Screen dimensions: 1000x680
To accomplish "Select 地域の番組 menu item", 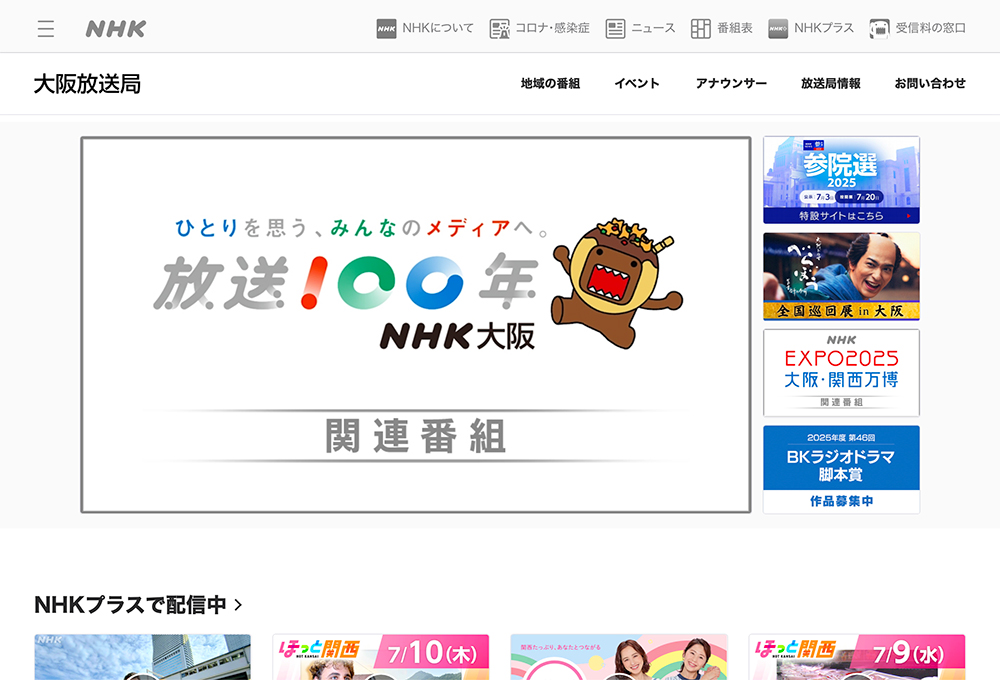I will pyautogui.click(x=550, y=84).
